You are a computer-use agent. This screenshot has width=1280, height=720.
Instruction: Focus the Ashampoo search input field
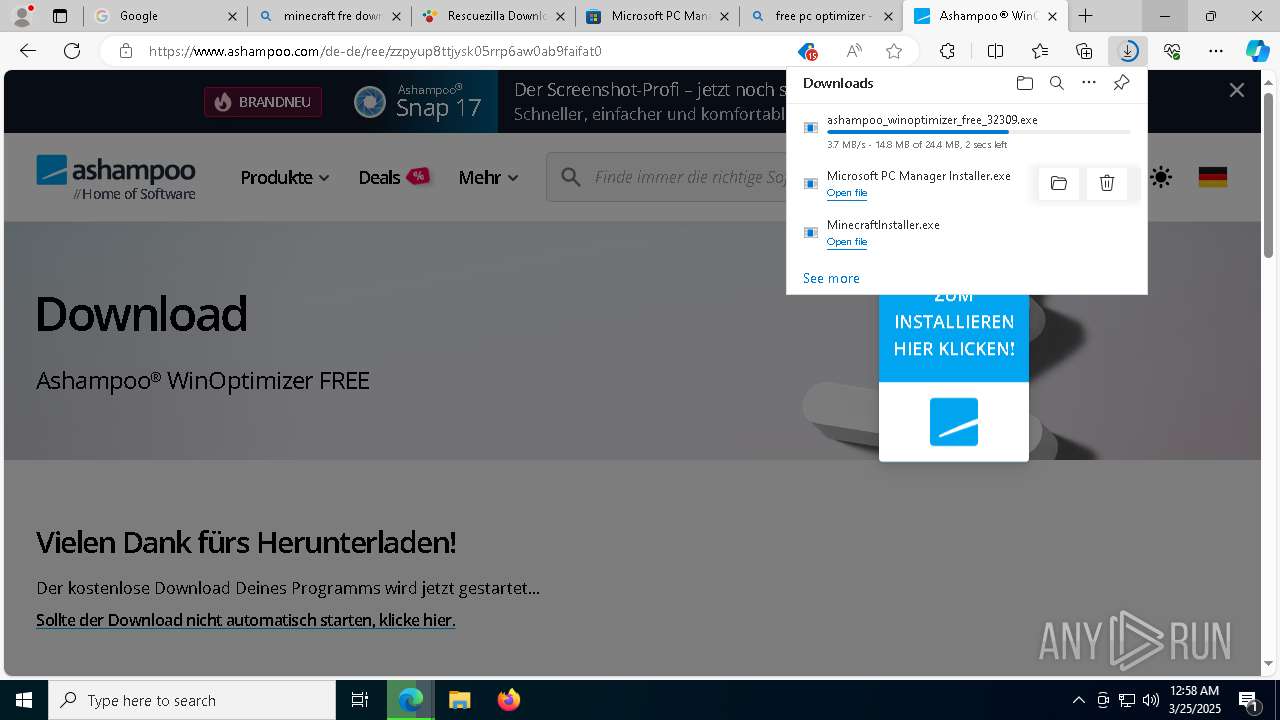690,177
